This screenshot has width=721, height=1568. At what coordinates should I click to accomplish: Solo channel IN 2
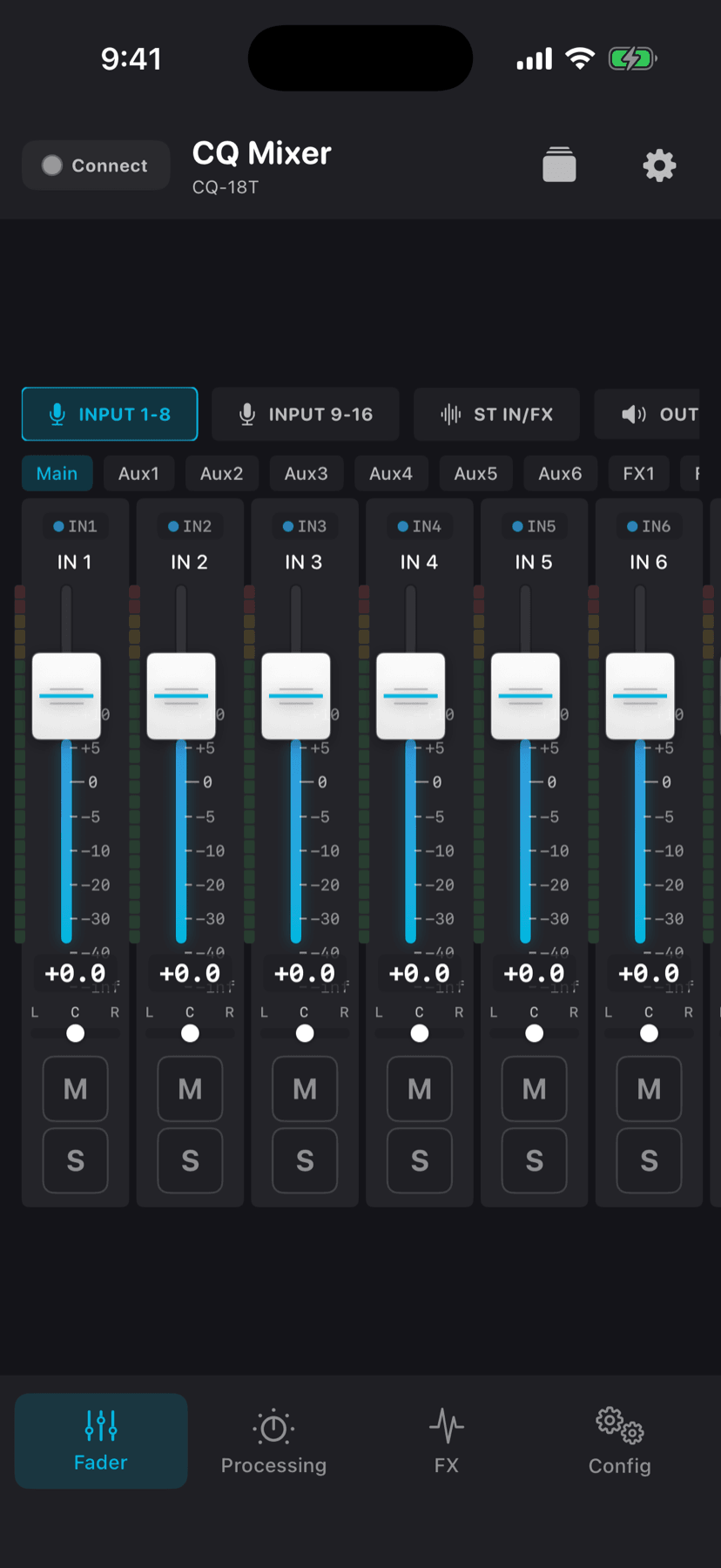pyautogui.click(x=190, y=1160)
